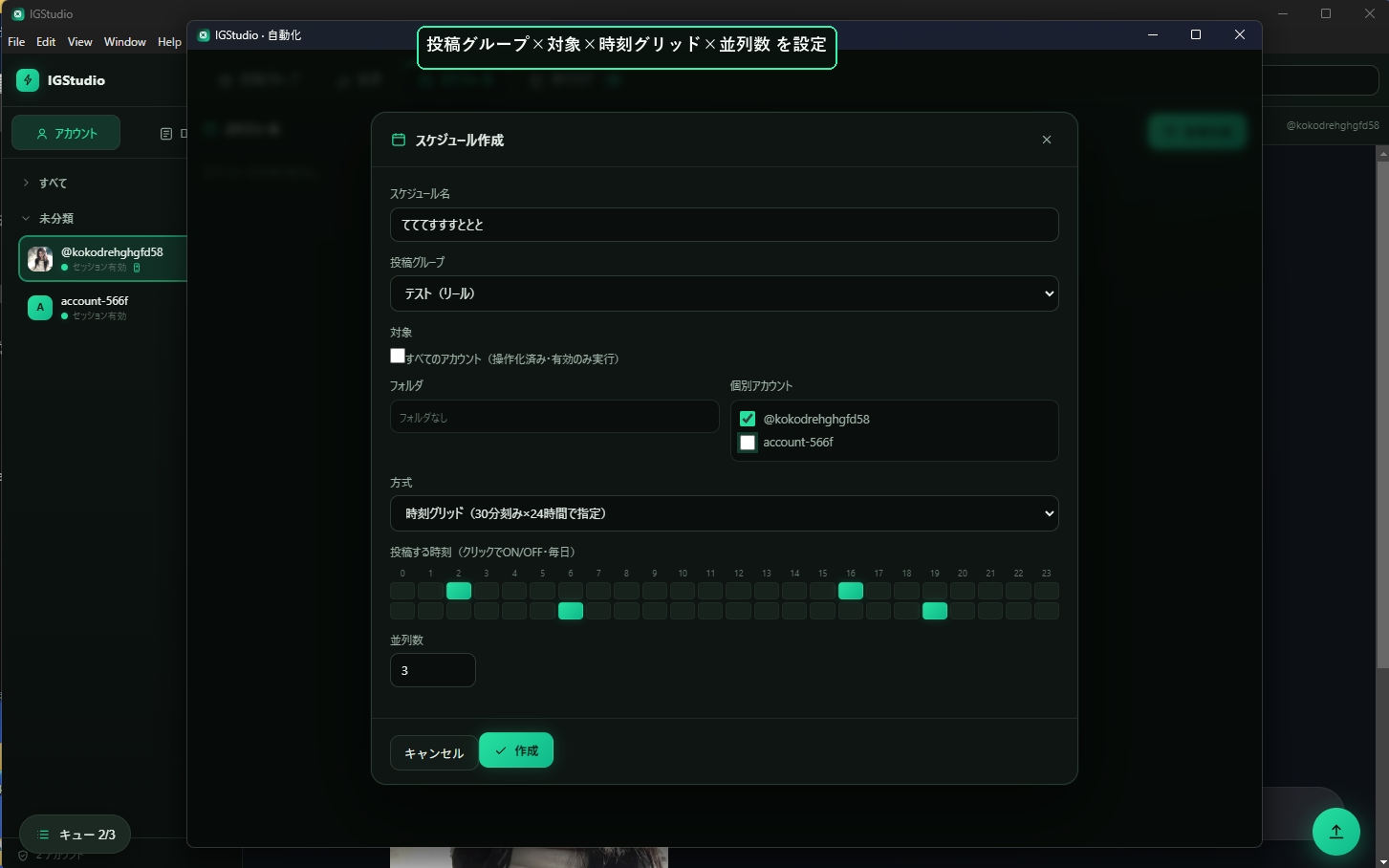Image resolution: width=1389 pixels, height=868 pixels.
Task: Click the calendar icon beside スケジュール作成 title
Action: tap(399, 140)
